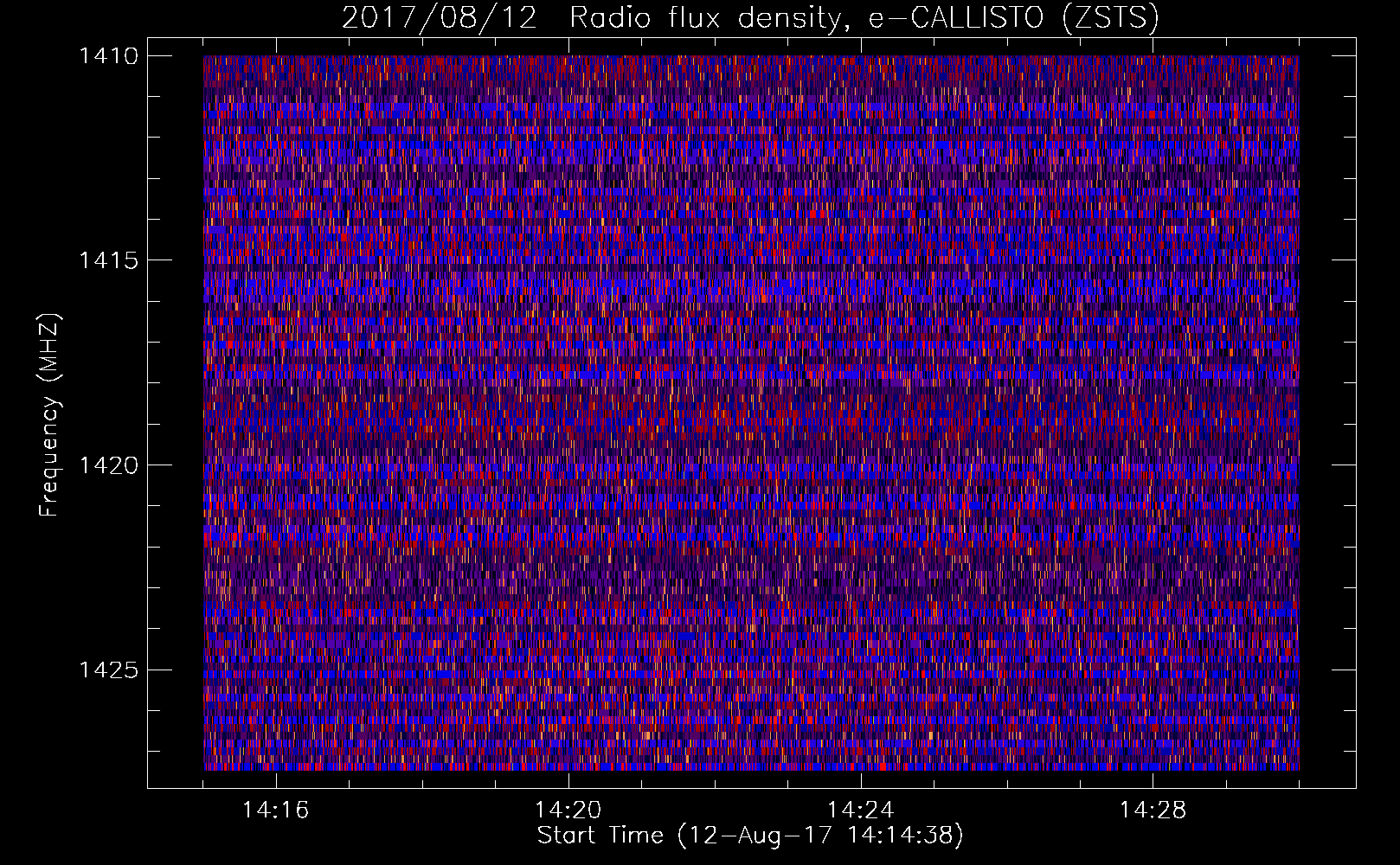
Task: Click the 14:16 time tick label
Action: [x=276, y=811]
